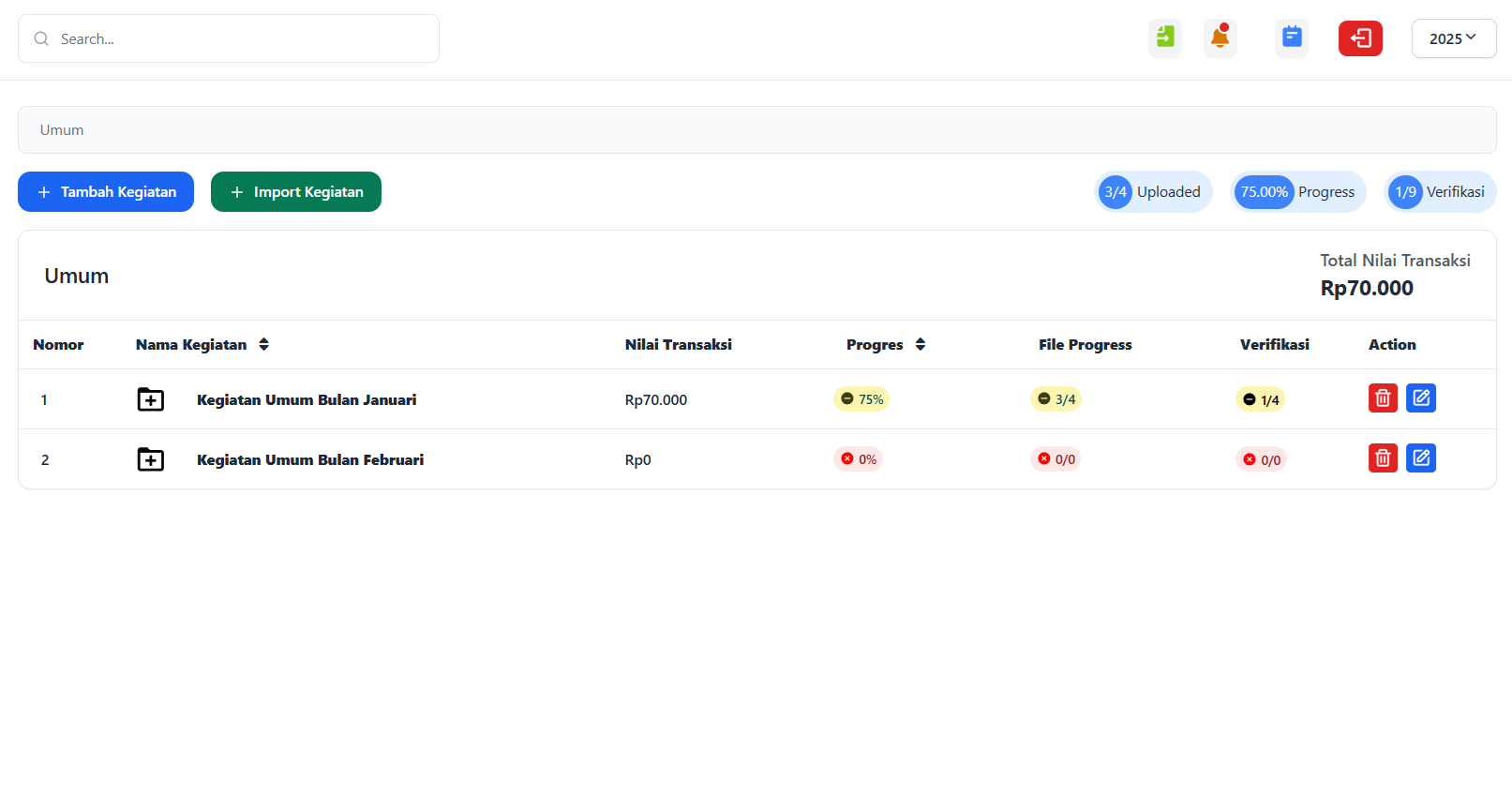Click the 75% progress badge for Januari

tap(861, 399)
